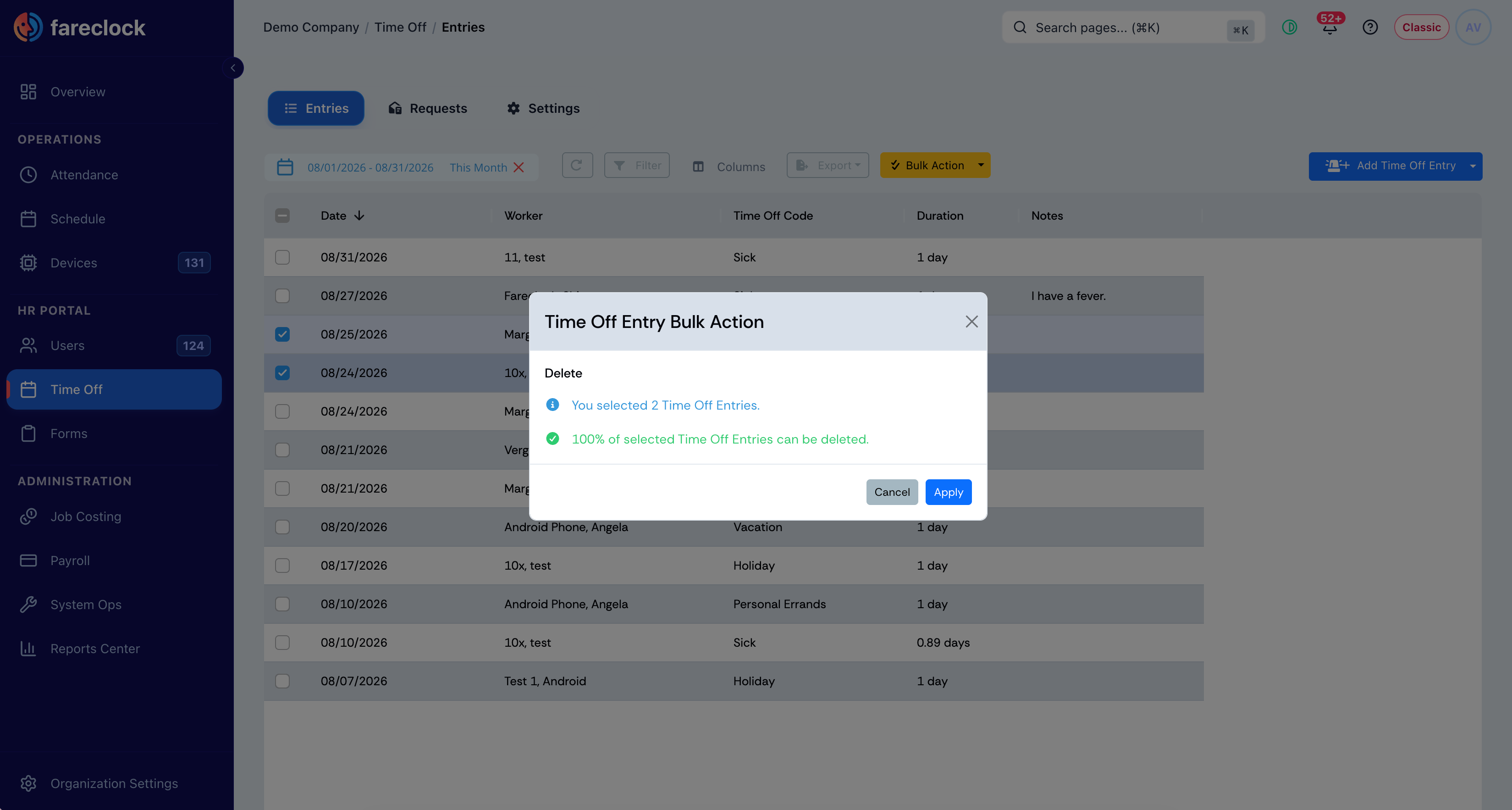Viewport: 1512px width, 810px height.
Task: Clear the This Month date filter
Action: click(519, 167)
